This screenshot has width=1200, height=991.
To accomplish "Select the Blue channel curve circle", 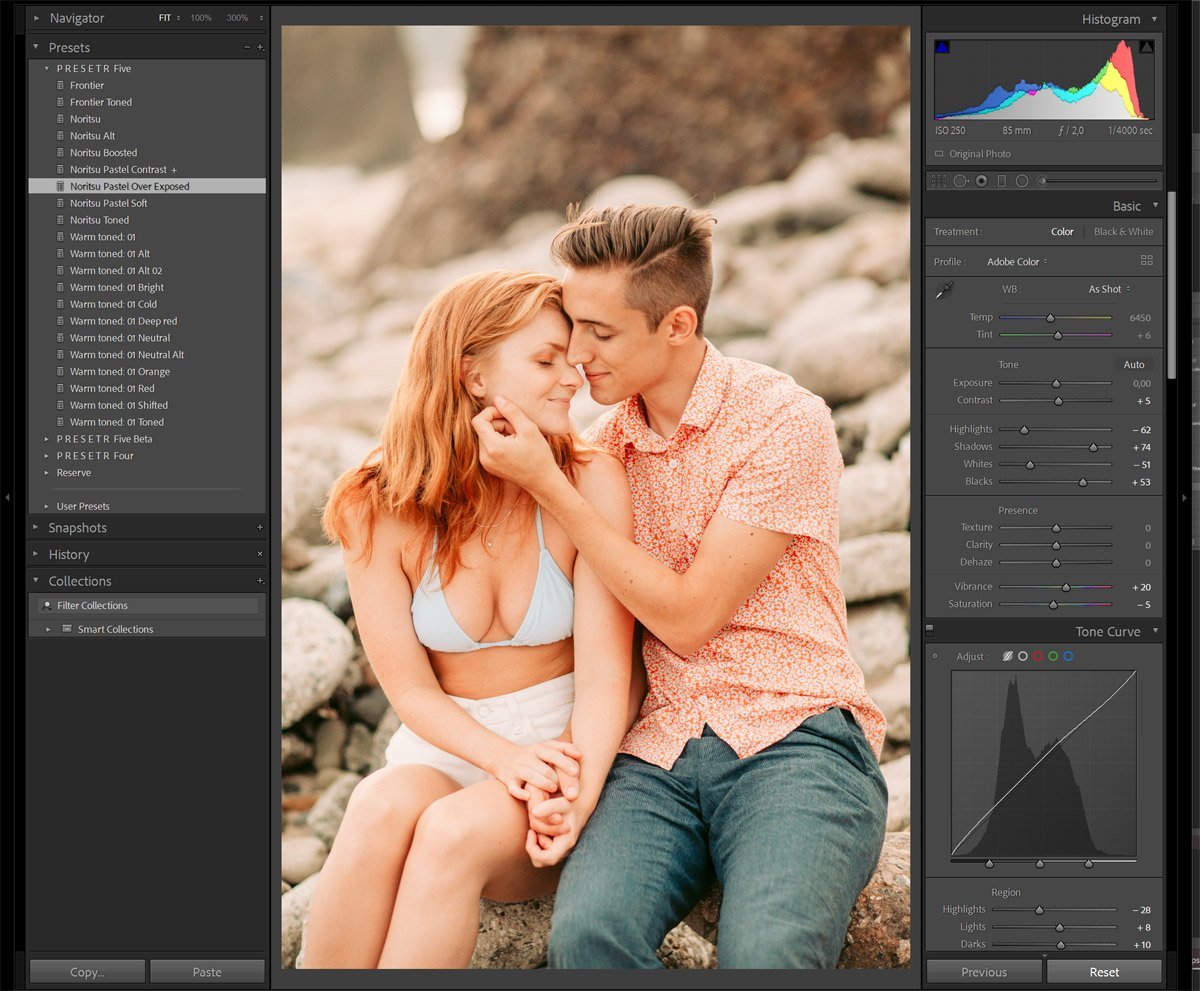I will [1068, 656].
